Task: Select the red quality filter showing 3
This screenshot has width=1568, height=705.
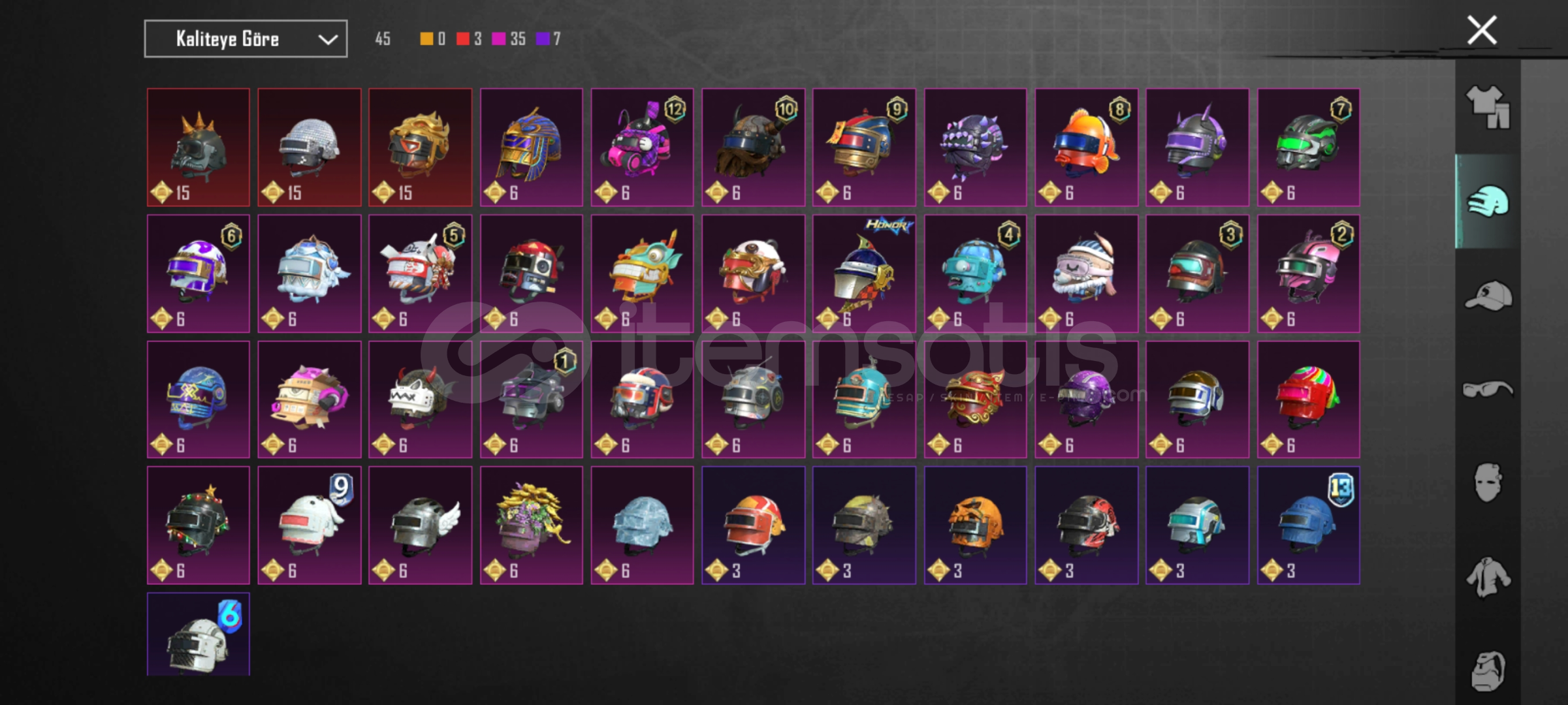Action: tap(469, 39)
